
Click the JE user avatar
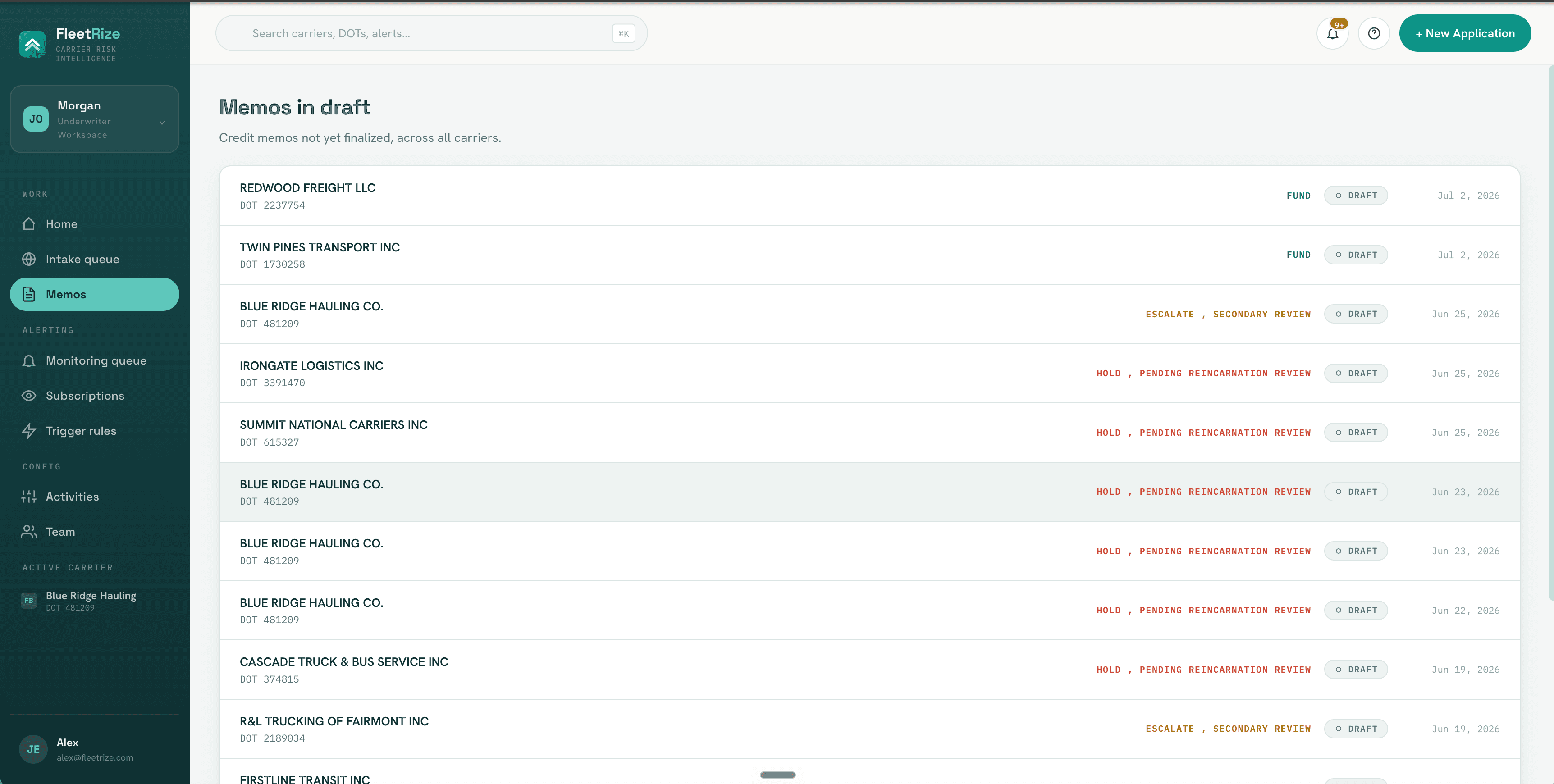[33, 749]
